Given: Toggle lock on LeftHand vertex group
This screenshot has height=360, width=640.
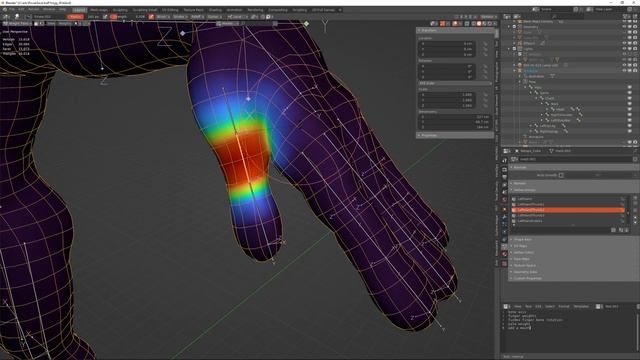Looking at the screenshot, I should coord(622,199).
